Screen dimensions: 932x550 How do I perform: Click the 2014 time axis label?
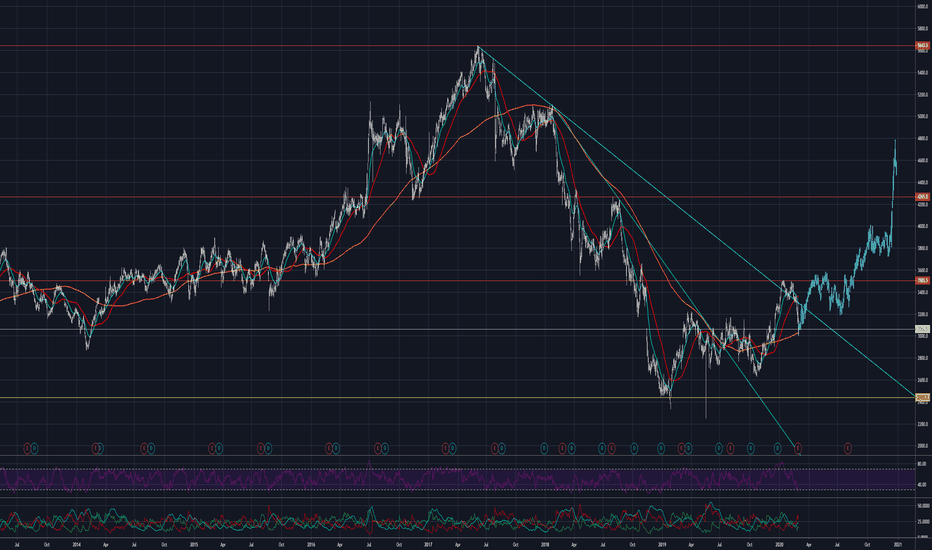pyautogui.click(x=76, y=544)
